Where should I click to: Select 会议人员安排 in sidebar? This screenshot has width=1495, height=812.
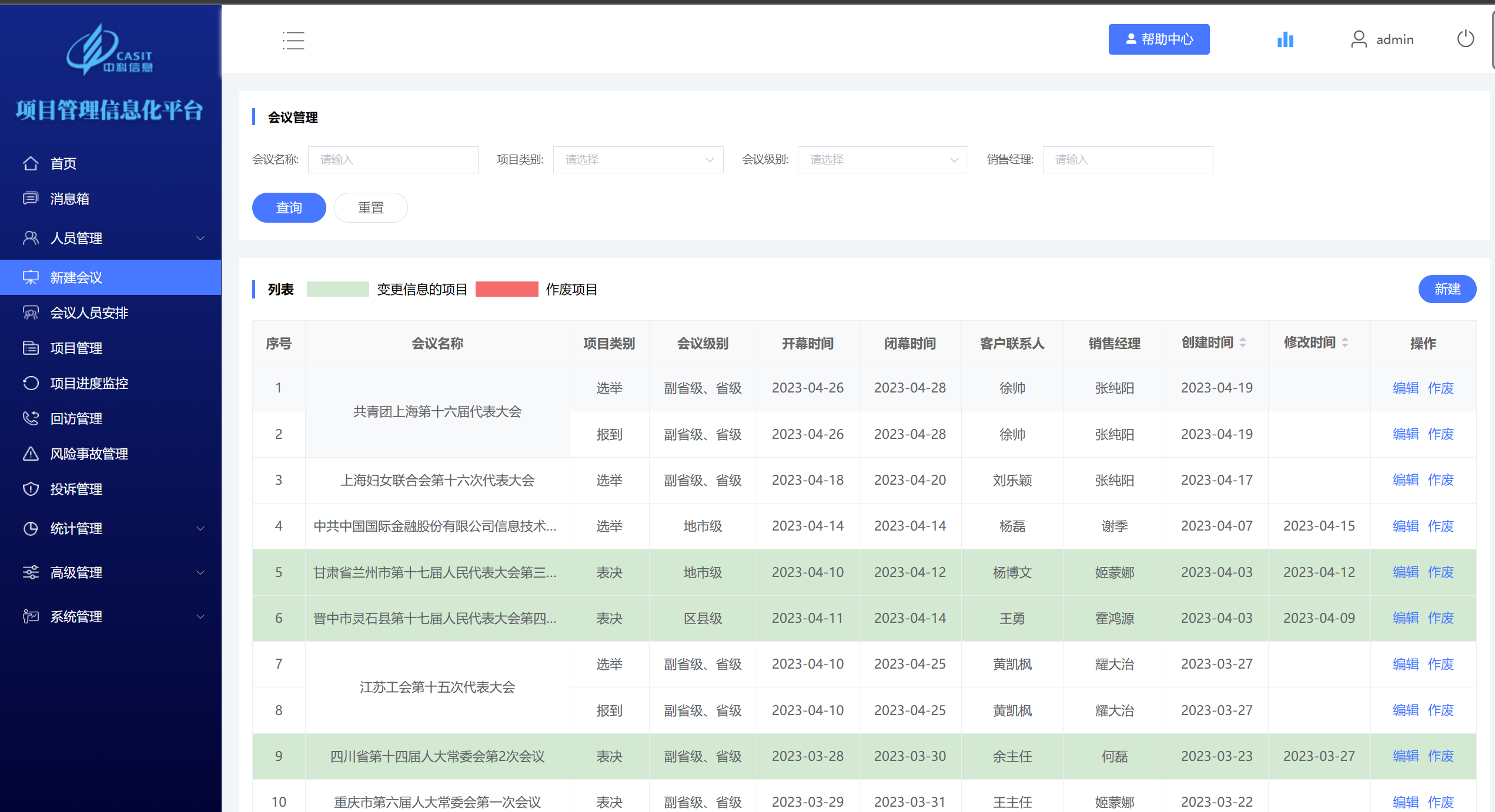pos(111,313)
